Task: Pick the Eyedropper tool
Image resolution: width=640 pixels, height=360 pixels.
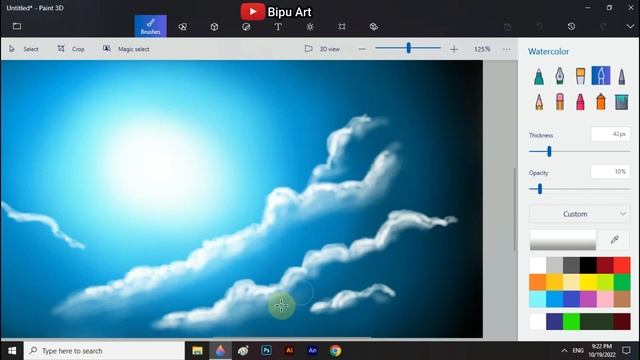Action: (614, 240)
